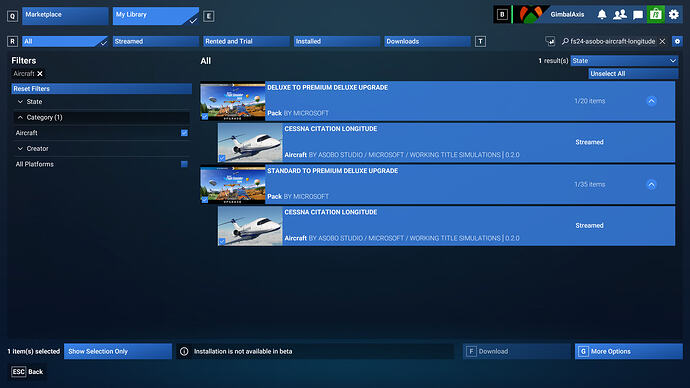Click the R previous-filter key icon
This screenshot has height=388, width=690.
(12, 41)
